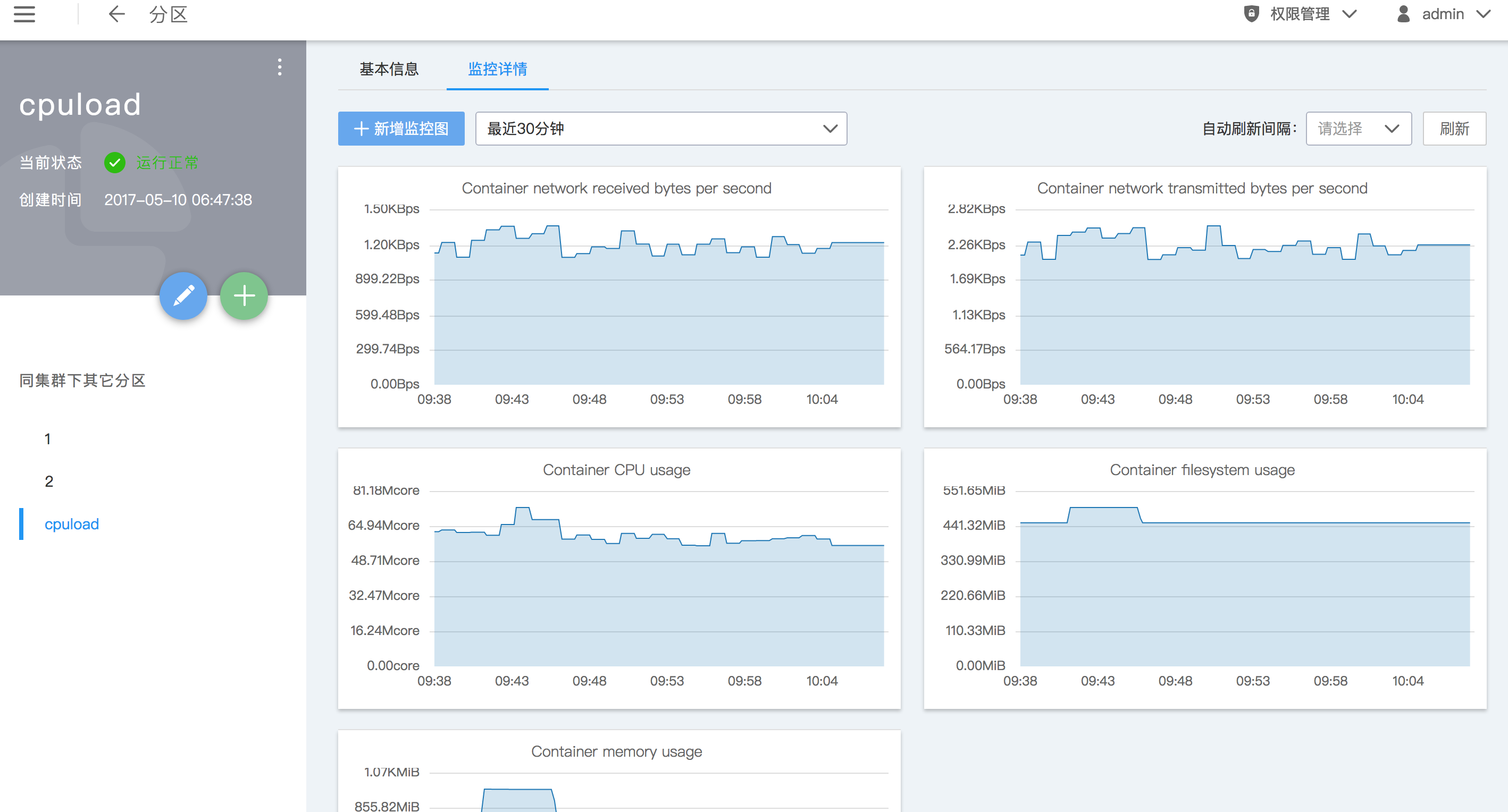Viewport: 1508px width, 812px height.
Task: Switch to the 基本信息 tab
Action: point(389,69)
